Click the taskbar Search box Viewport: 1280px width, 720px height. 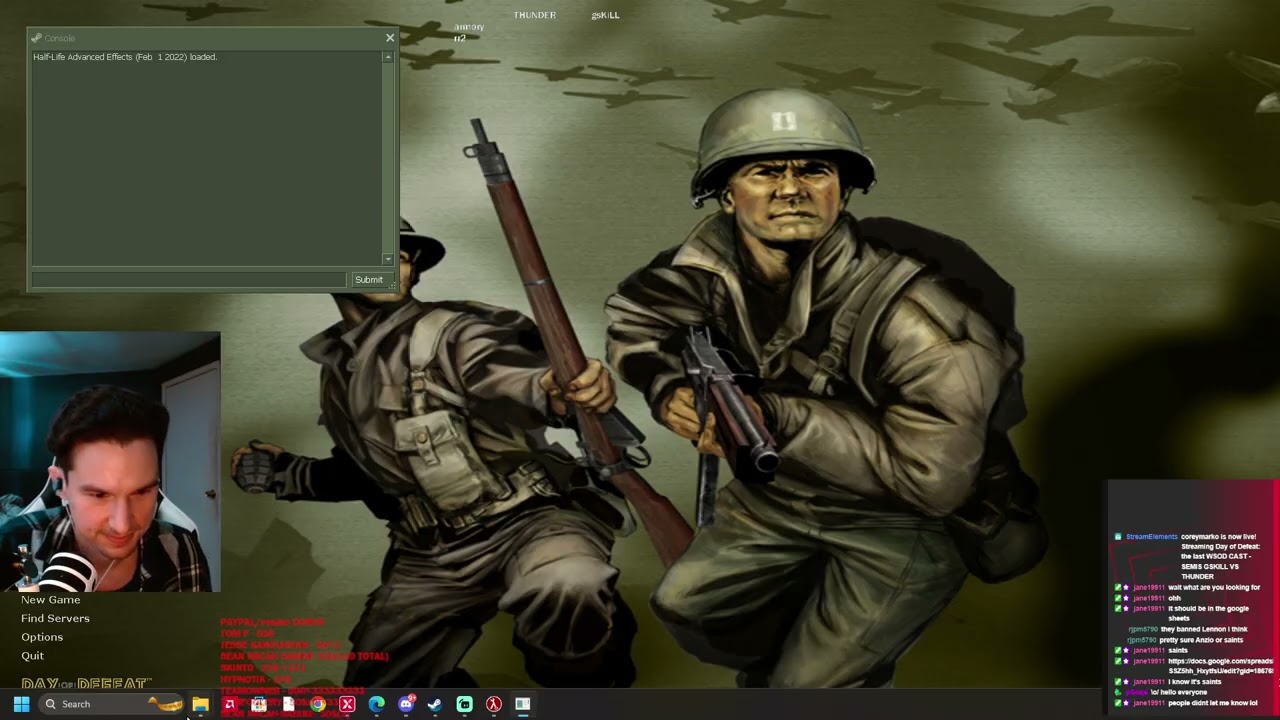111,704
